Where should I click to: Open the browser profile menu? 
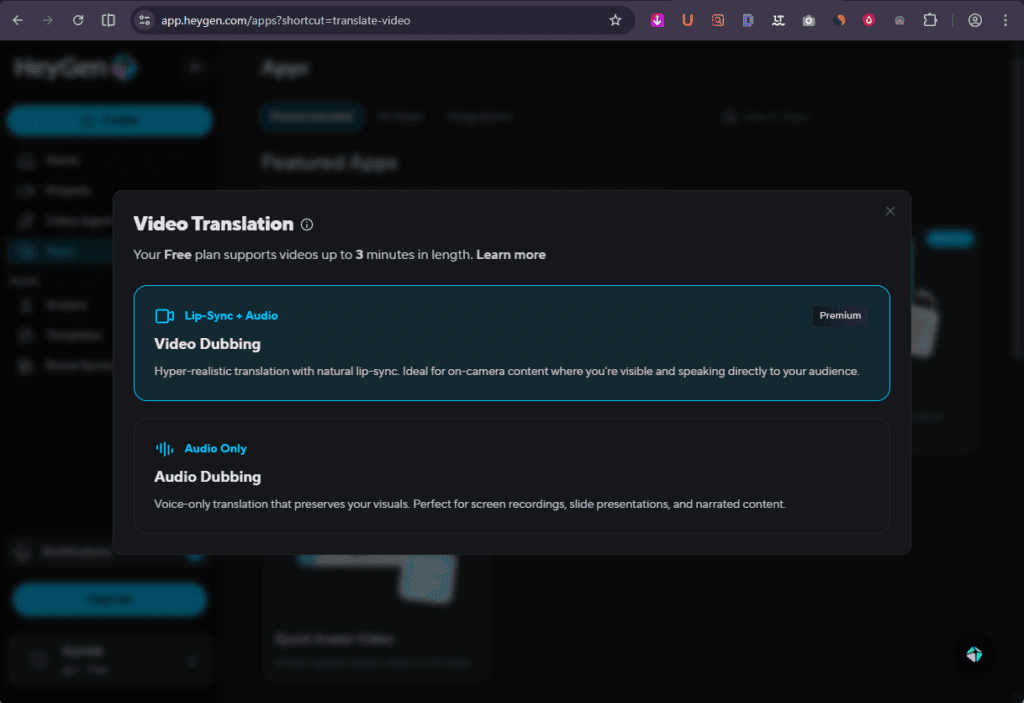[x=975, y=20]
